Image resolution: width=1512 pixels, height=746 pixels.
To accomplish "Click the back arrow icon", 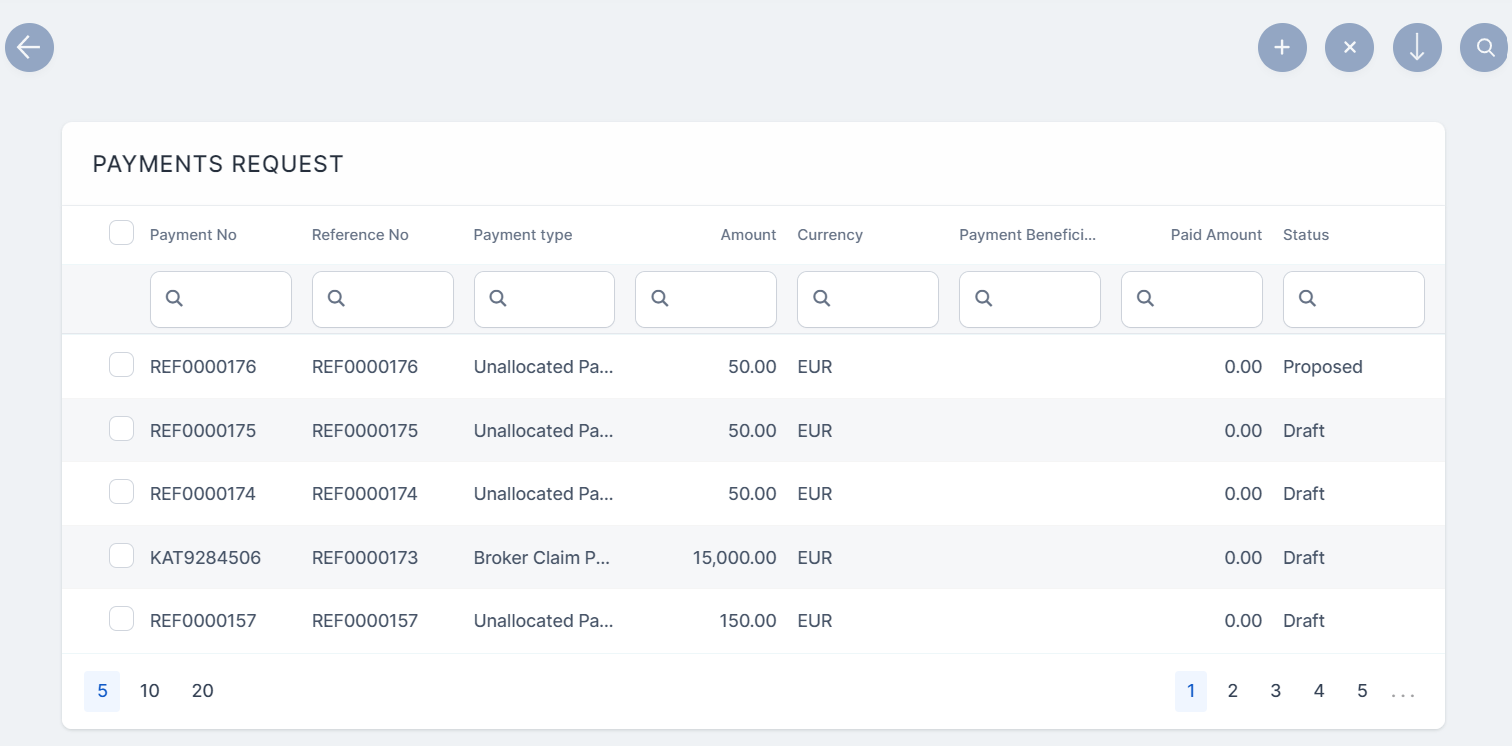I will pyautogui.click(x=29, y=48).
